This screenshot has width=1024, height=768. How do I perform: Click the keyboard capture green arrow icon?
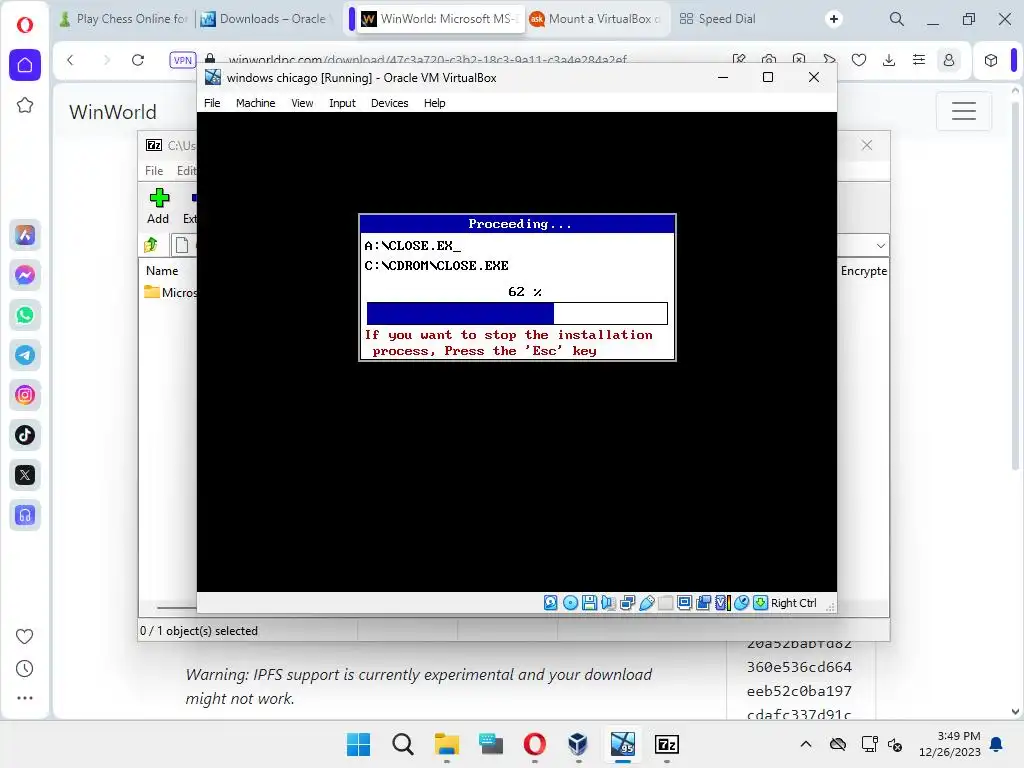760,603
